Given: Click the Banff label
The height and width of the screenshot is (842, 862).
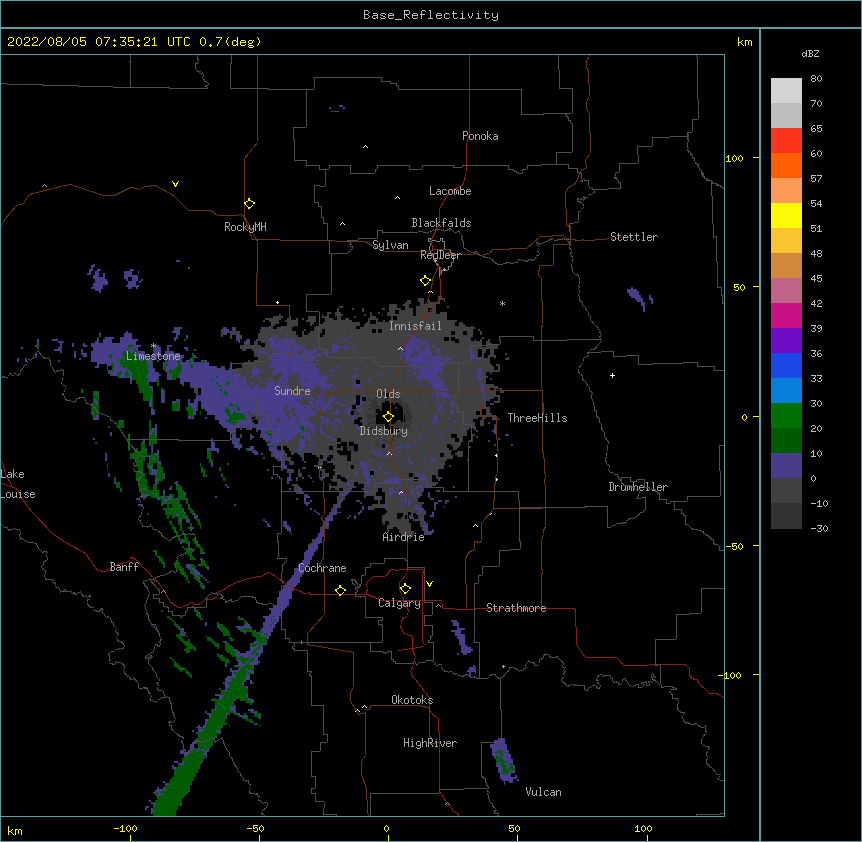Looking at the screenshot, I should point(124,567).
